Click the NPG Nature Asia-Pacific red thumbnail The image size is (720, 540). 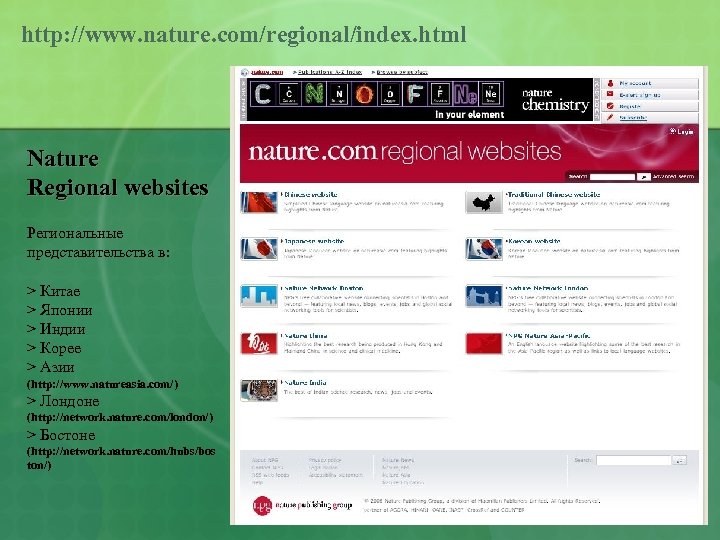[x=484, y=344]
